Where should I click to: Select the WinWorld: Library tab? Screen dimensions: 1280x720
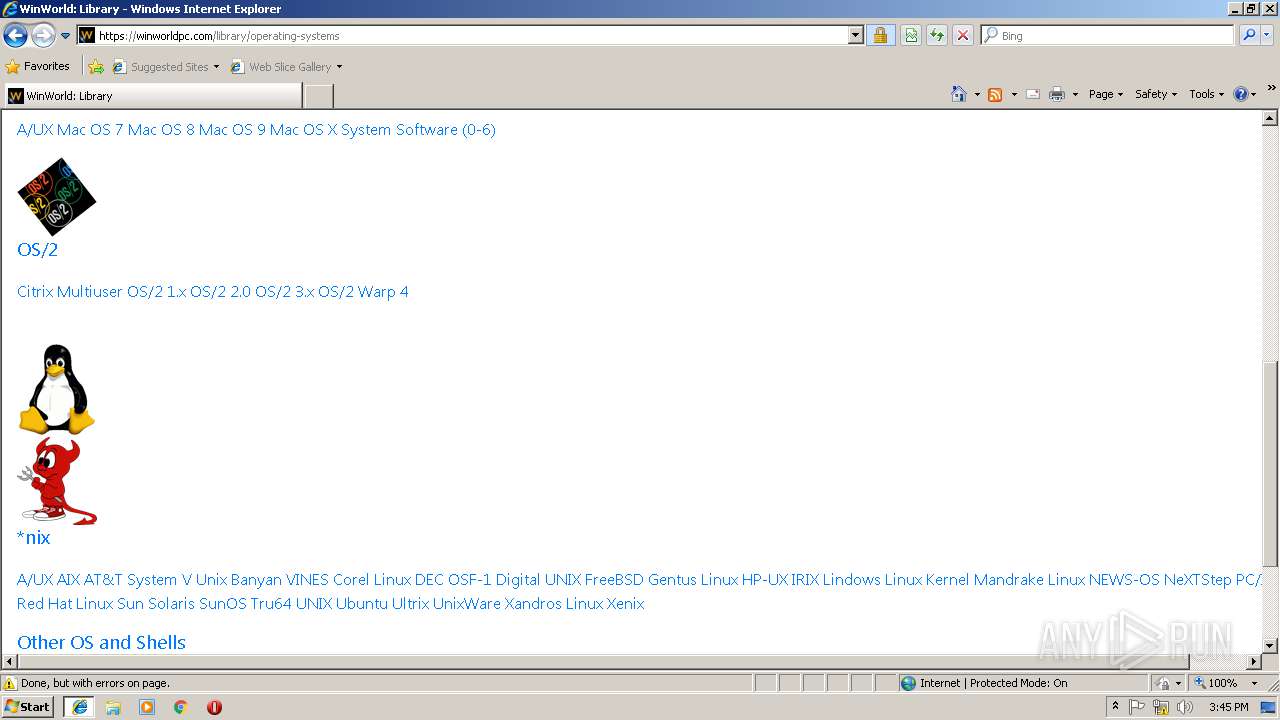coord(152,96)
